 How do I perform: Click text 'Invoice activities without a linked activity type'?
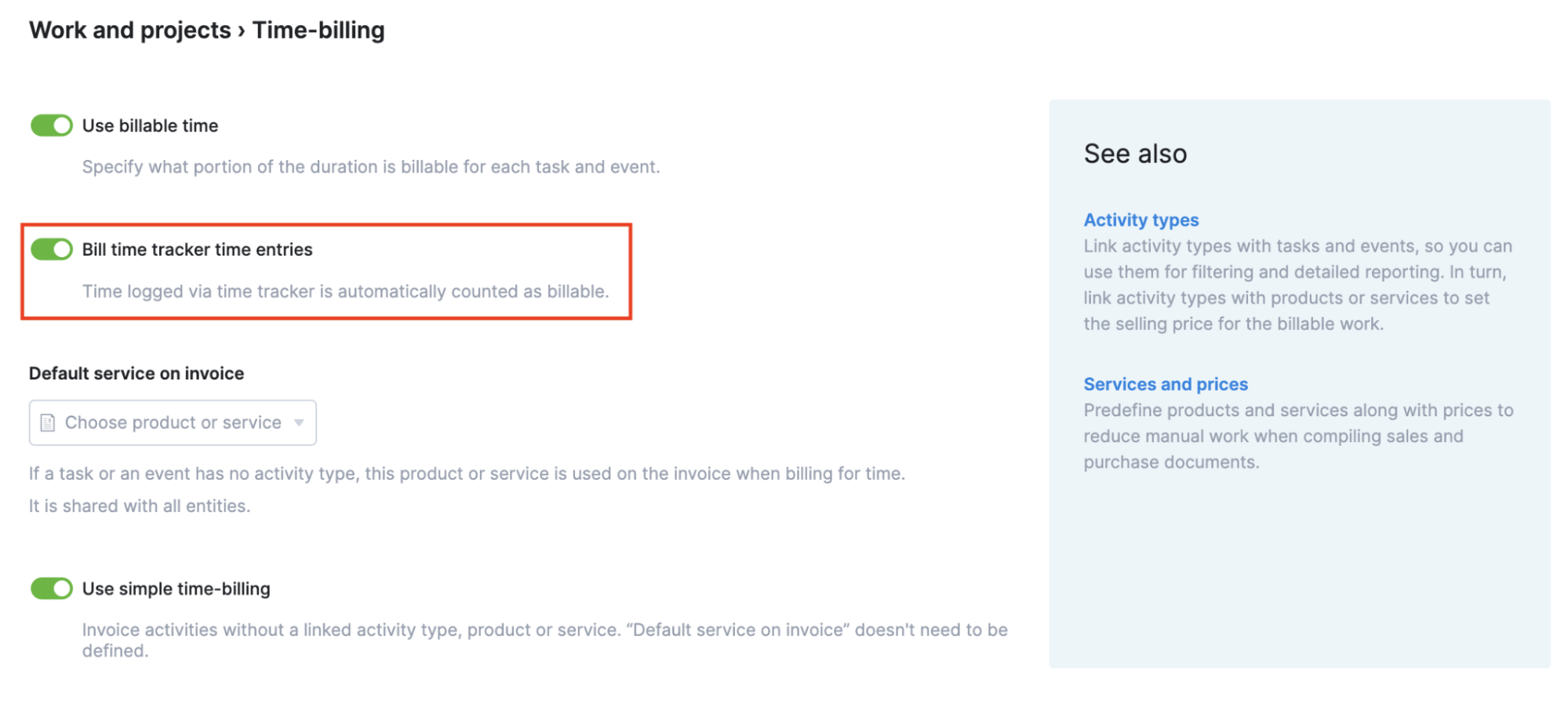coord(272,630)
